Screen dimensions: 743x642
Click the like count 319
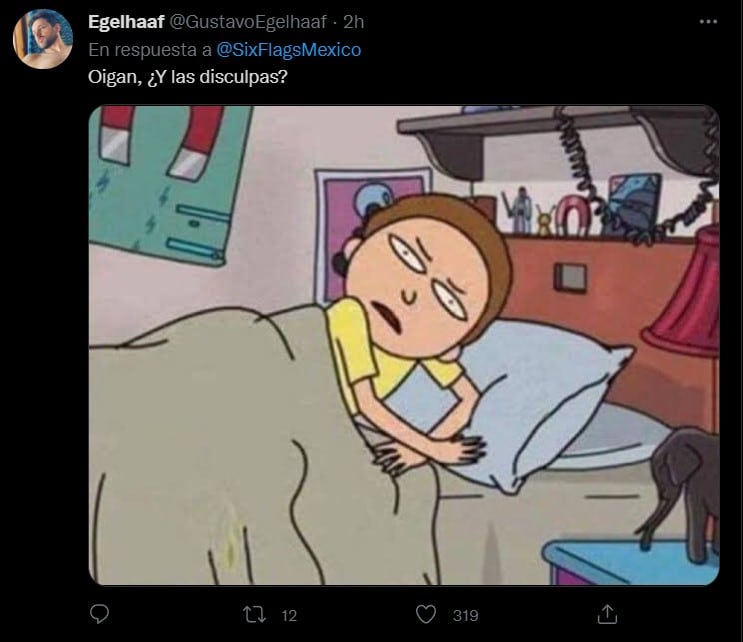(464, 614)
